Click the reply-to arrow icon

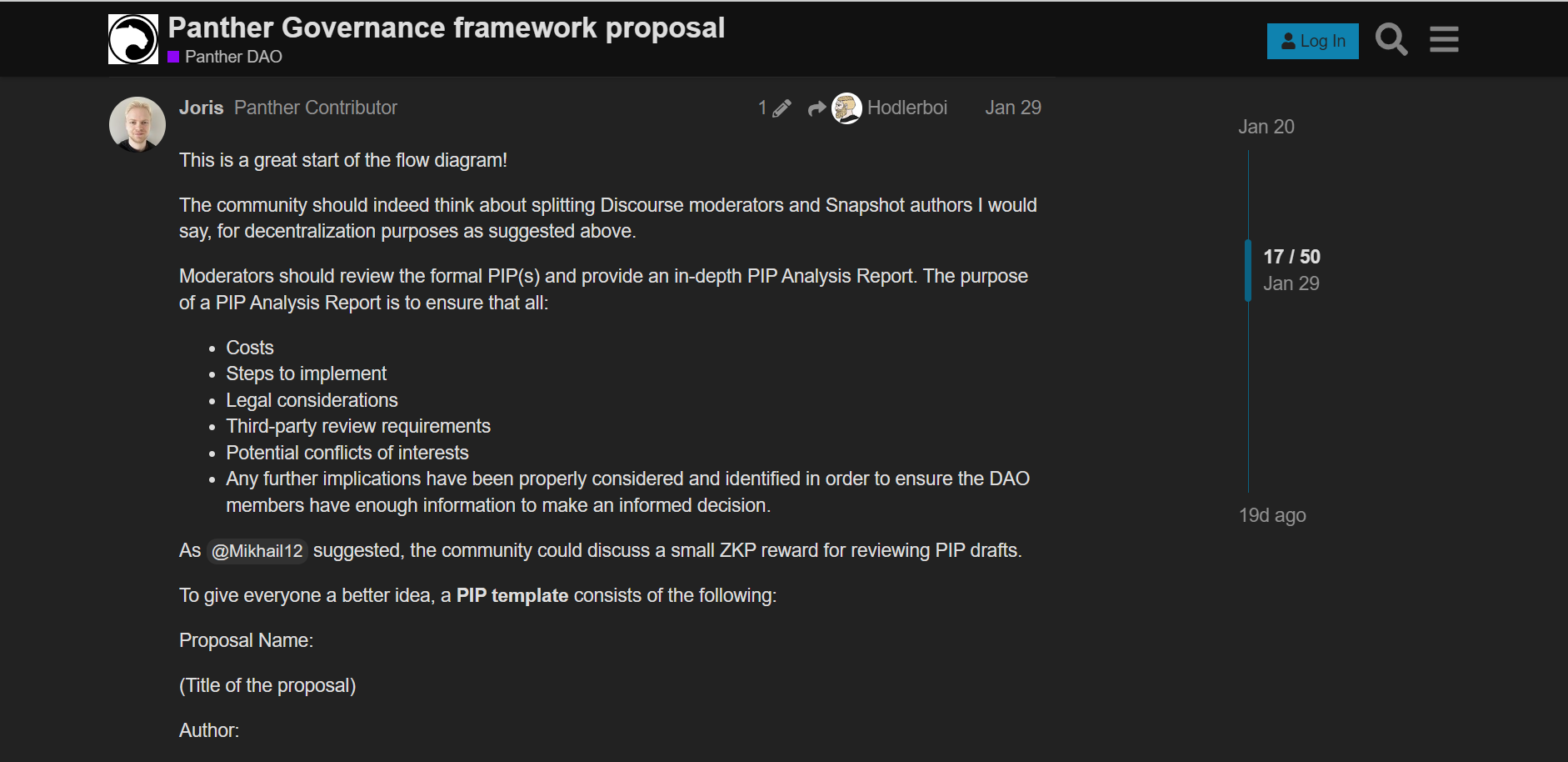point(816,108)
